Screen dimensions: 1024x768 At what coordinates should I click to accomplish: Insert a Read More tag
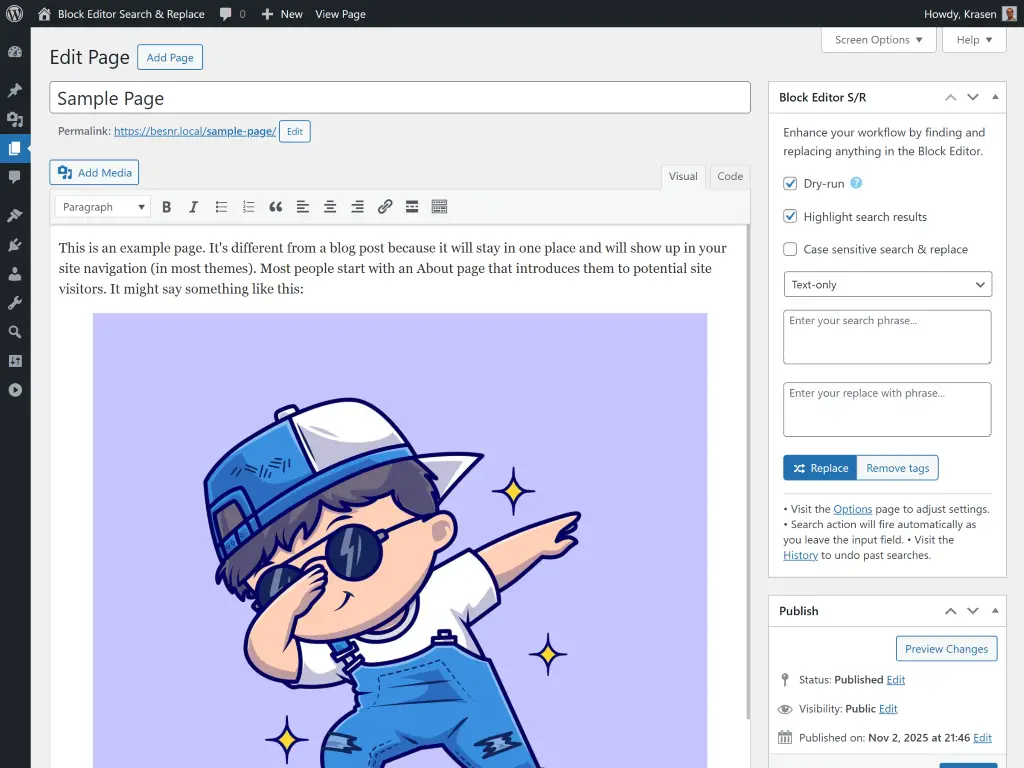pos(412,207)
